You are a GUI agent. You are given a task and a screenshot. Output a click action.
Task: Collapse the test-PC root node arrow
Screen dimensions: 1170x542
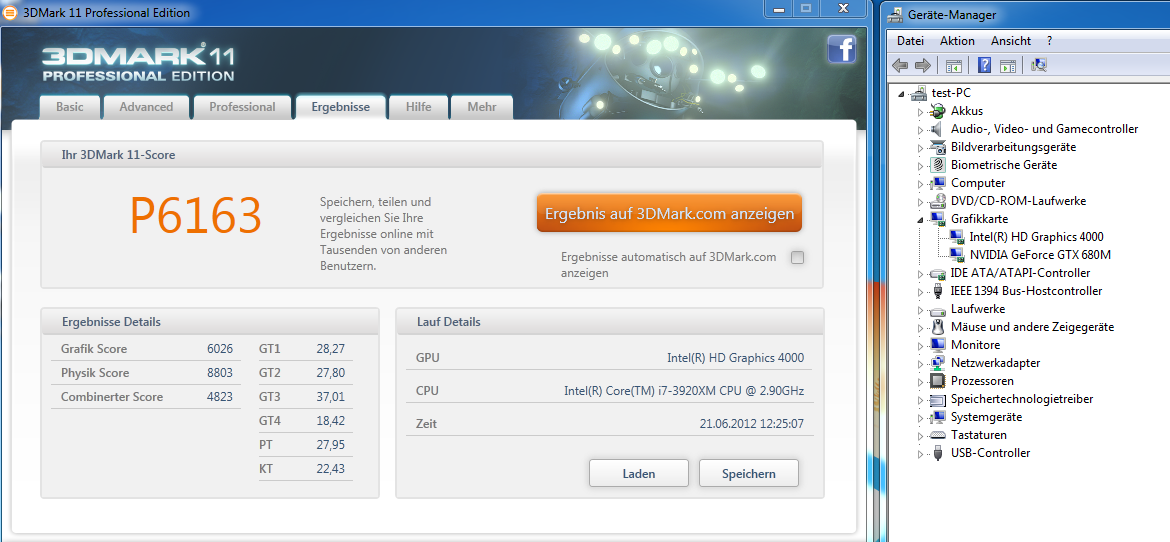click(902, 94)
